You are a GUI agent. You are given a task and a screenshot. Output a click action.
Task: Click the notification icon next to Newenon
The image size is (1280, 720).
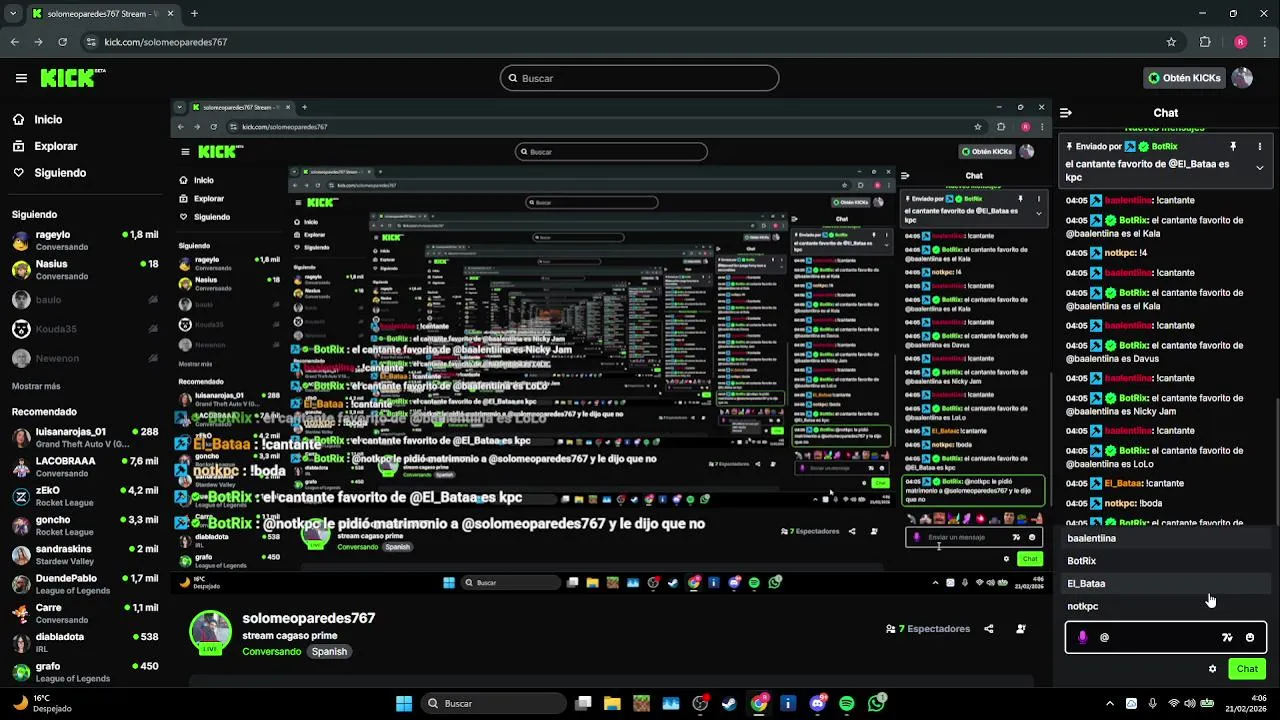(x=153, y=358)
